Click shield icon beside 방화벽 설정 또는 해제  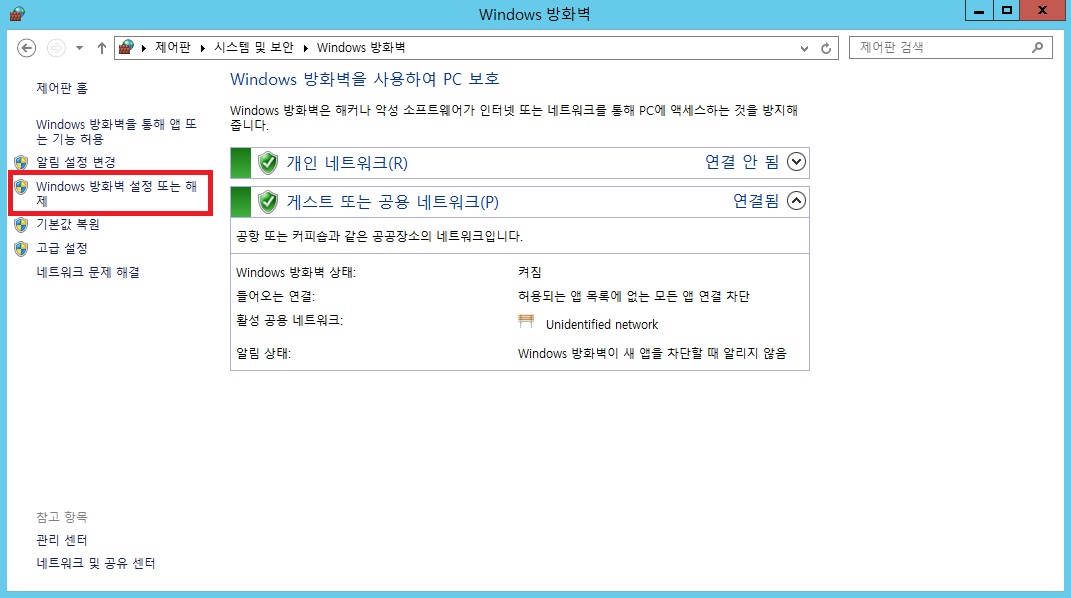pos(21,186)
